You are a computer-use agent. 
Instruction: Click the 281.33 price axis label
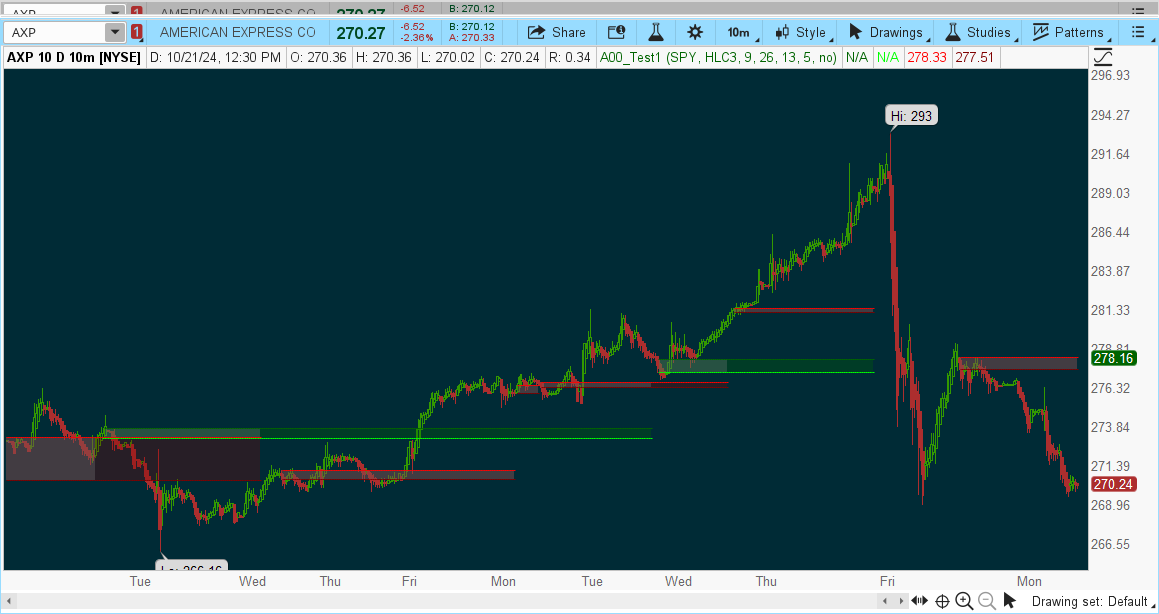[1111, 310]
